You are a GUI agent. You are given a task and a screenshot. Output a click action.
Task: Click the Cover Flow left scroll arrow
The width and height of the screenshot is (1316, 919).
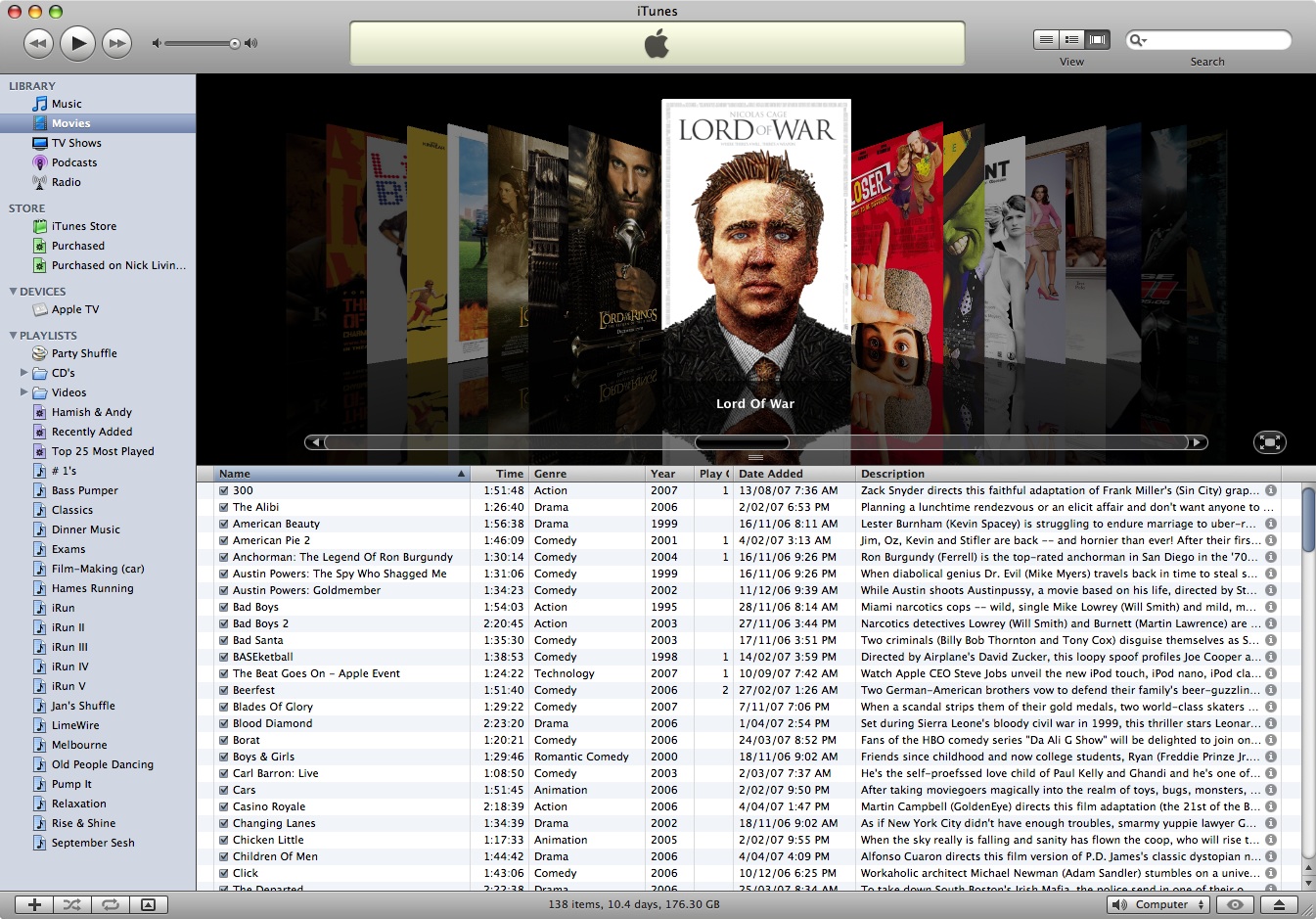click(x=314, y=442)
